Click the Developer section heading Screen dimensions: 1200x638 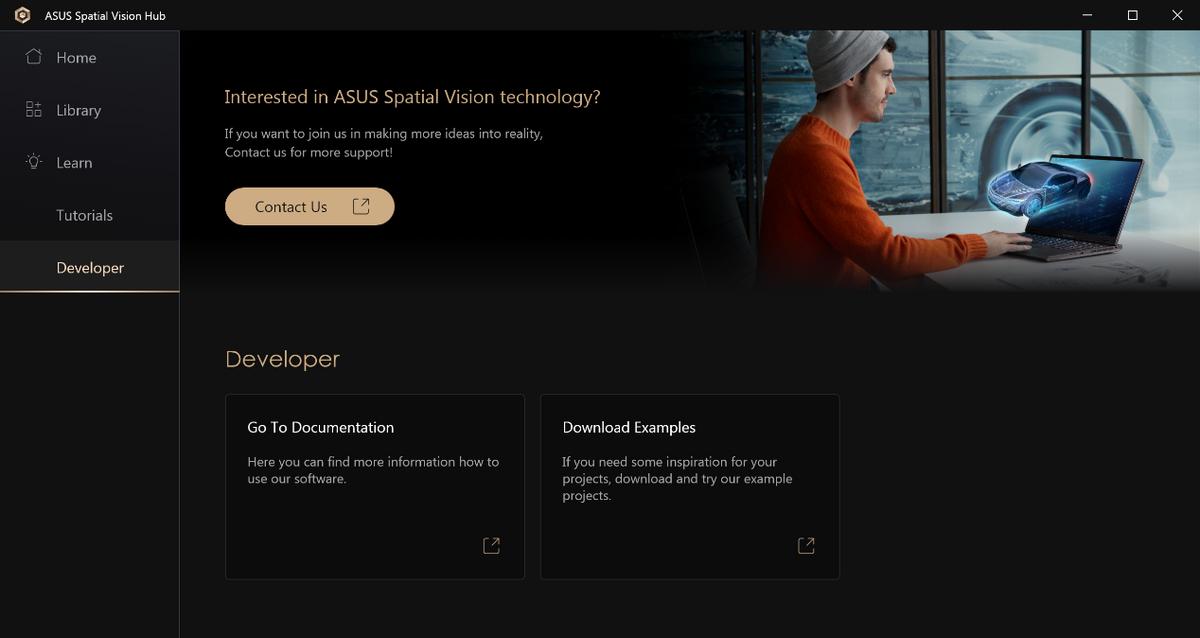(x=283, y=359)
